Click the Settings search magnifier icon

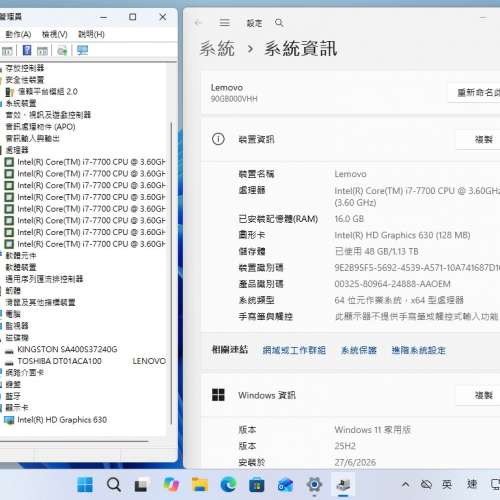pos(279,23)
